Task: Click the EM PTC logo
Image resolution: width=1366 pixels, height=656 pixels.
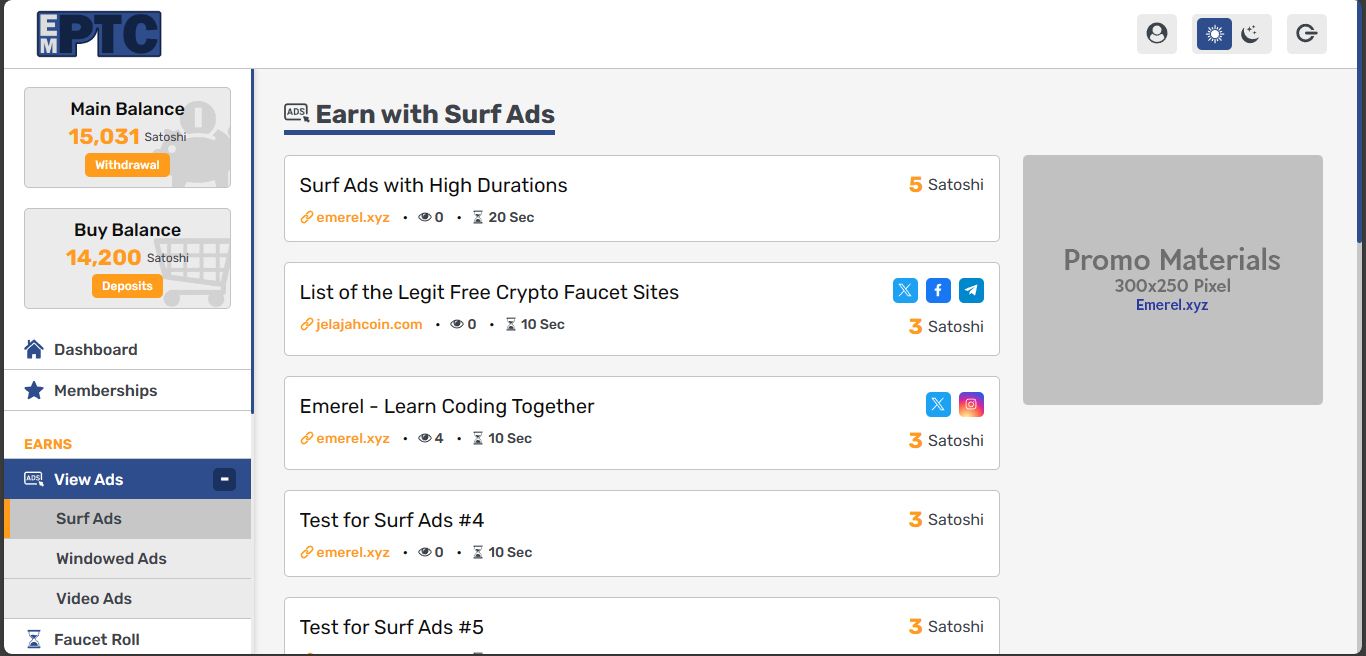Action: point(99,34)
